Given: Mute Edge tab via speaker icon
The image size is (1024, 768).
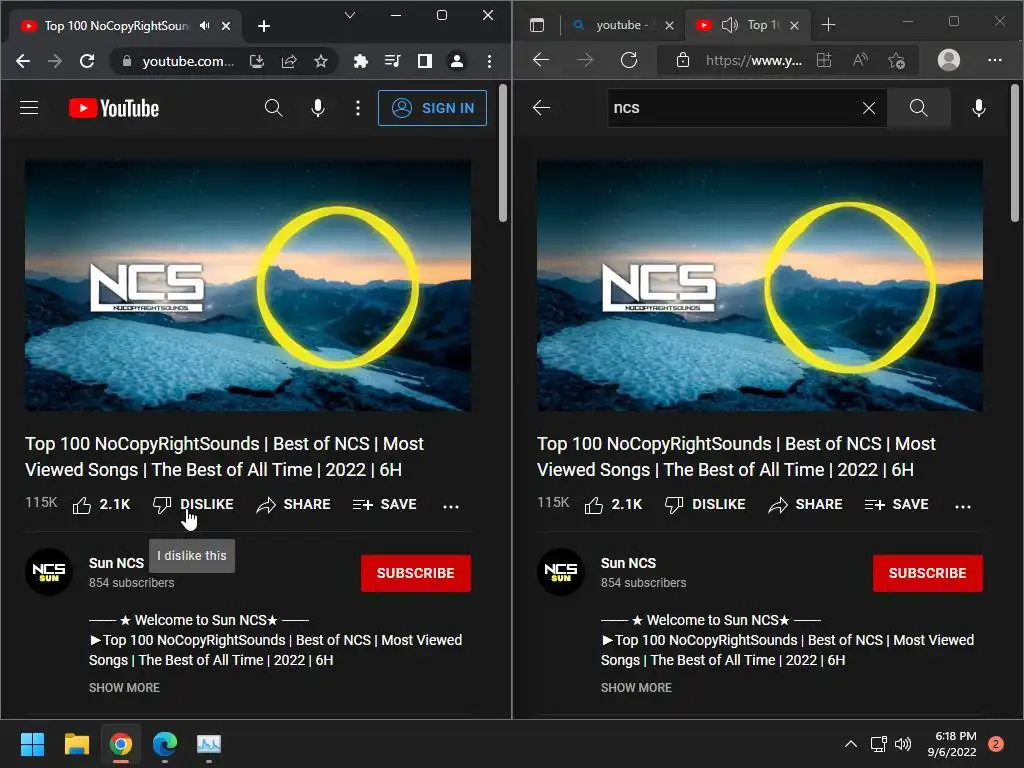Looking at the screenshot, I should pos(729,25).
